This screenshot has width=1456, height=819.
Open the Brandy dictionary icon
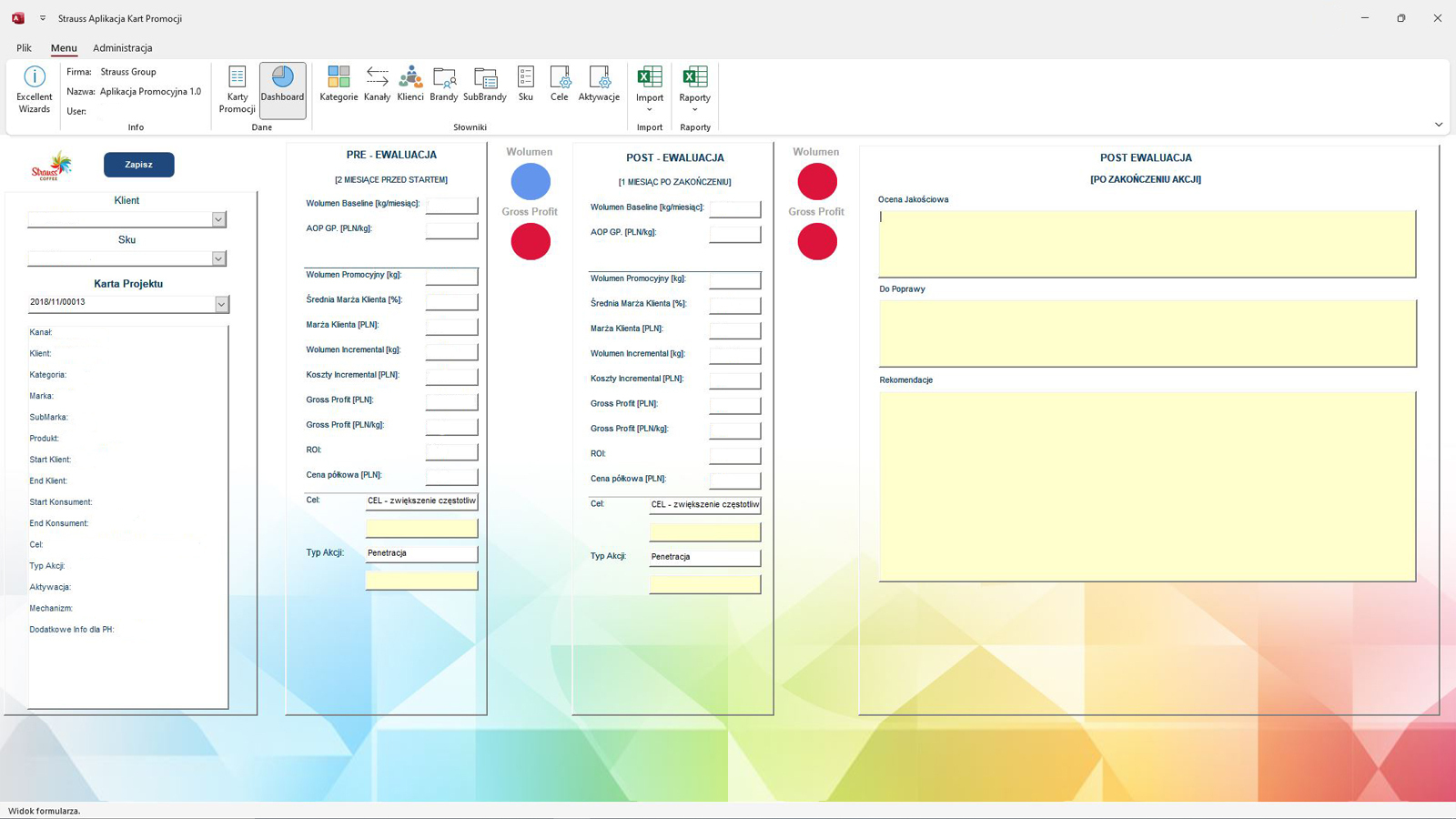click(x=444, y=84)
